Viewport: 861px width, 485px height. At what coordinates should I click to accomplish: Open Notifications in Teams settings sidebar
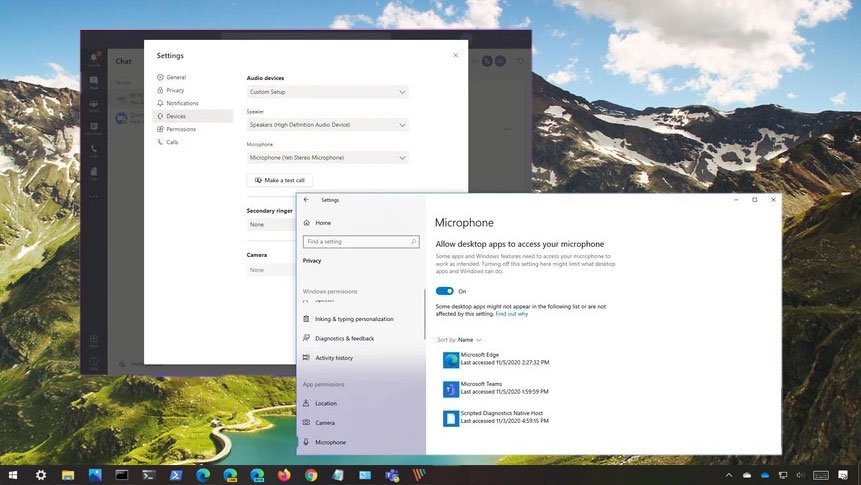[182, 103]
